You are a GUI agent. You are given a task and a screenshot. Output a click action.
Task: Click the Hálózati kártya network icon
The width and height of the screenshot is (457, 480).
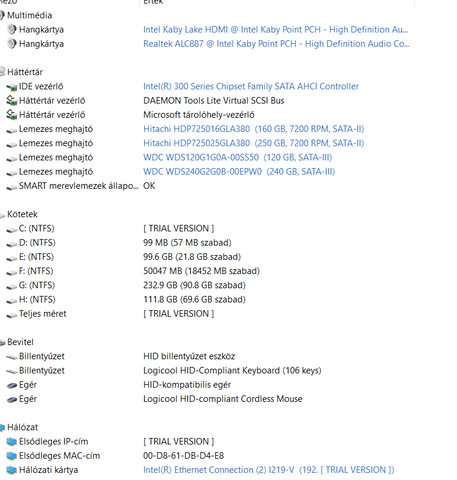[12, 470]
